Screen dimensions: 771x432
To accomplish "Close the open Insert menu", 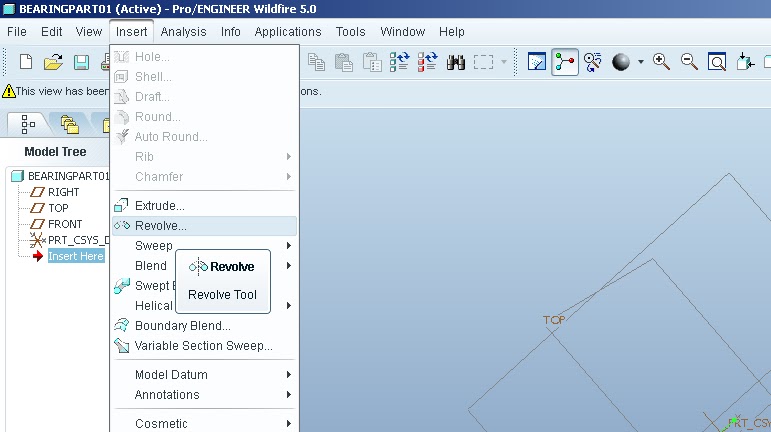I will pyautogui.click(x=131, y=32).
